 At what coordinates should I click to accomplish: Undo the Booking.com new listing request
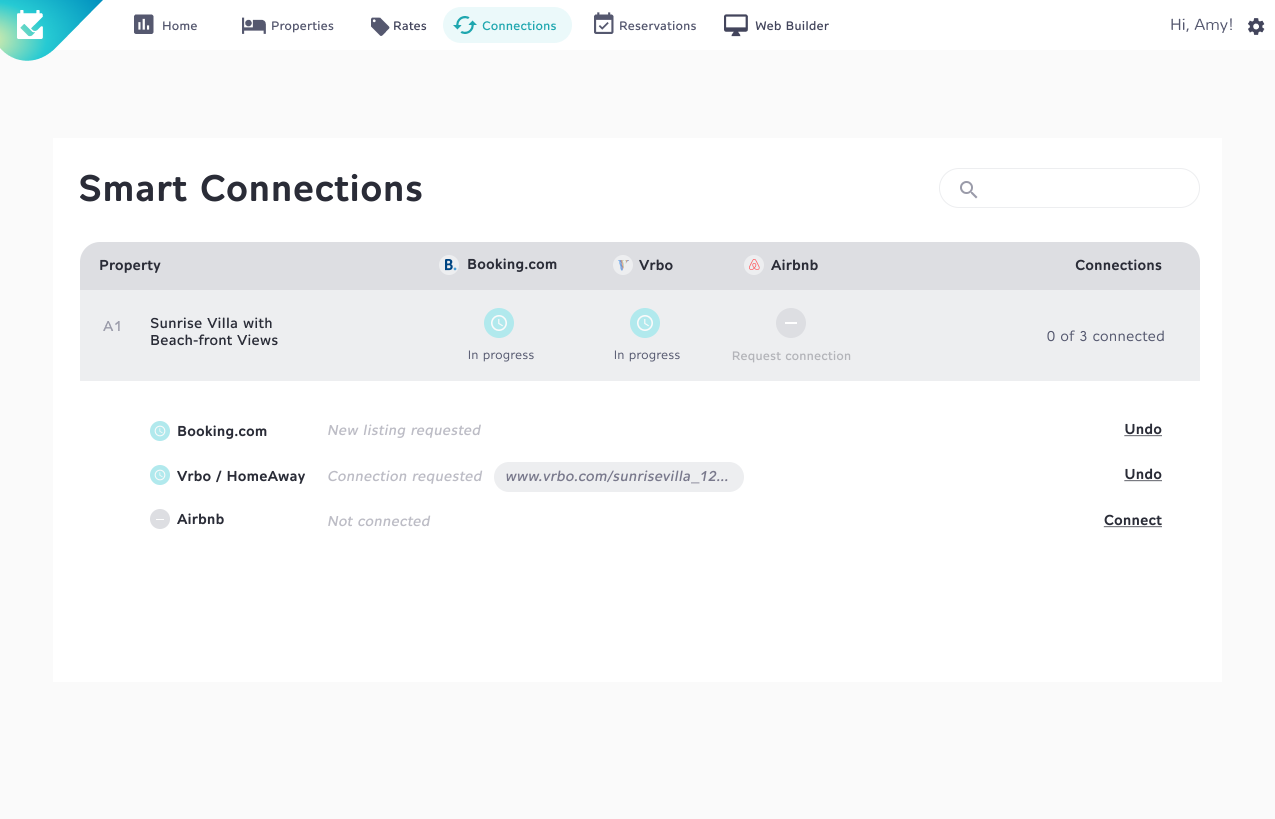tap(1143, 429)
